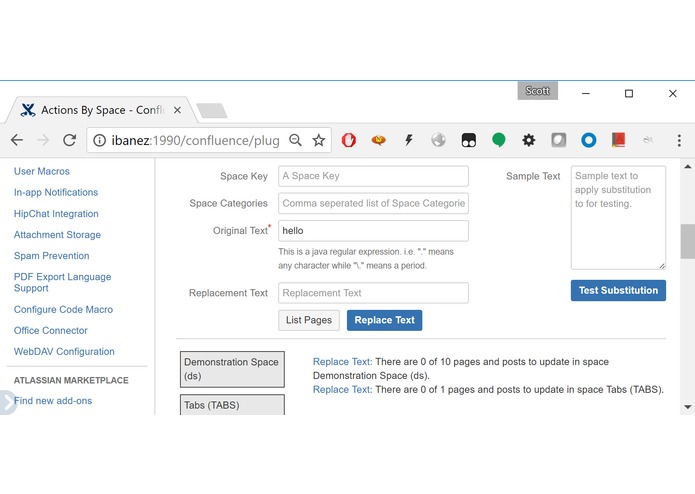Image resolution: width=695 pixels, height=494 pixels.
Task: Click the Original Text field containing hello
Action: click(x=373, y=231)
